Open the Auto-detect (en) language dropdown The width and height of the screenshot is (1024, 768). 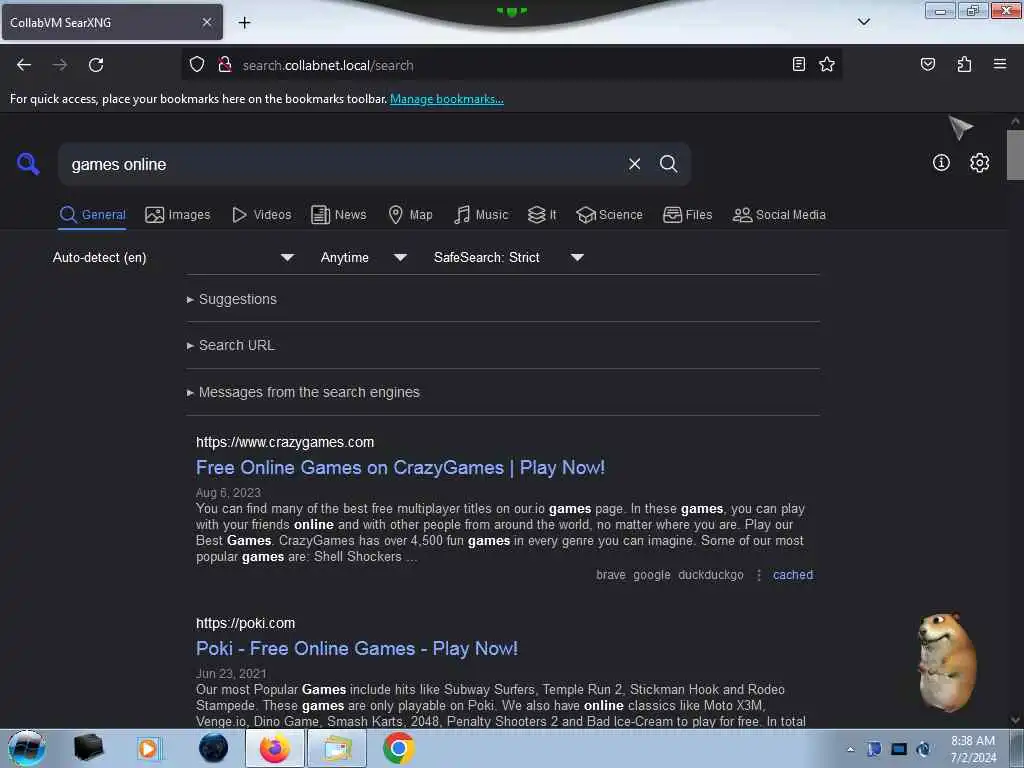click(x=173, y=257)
